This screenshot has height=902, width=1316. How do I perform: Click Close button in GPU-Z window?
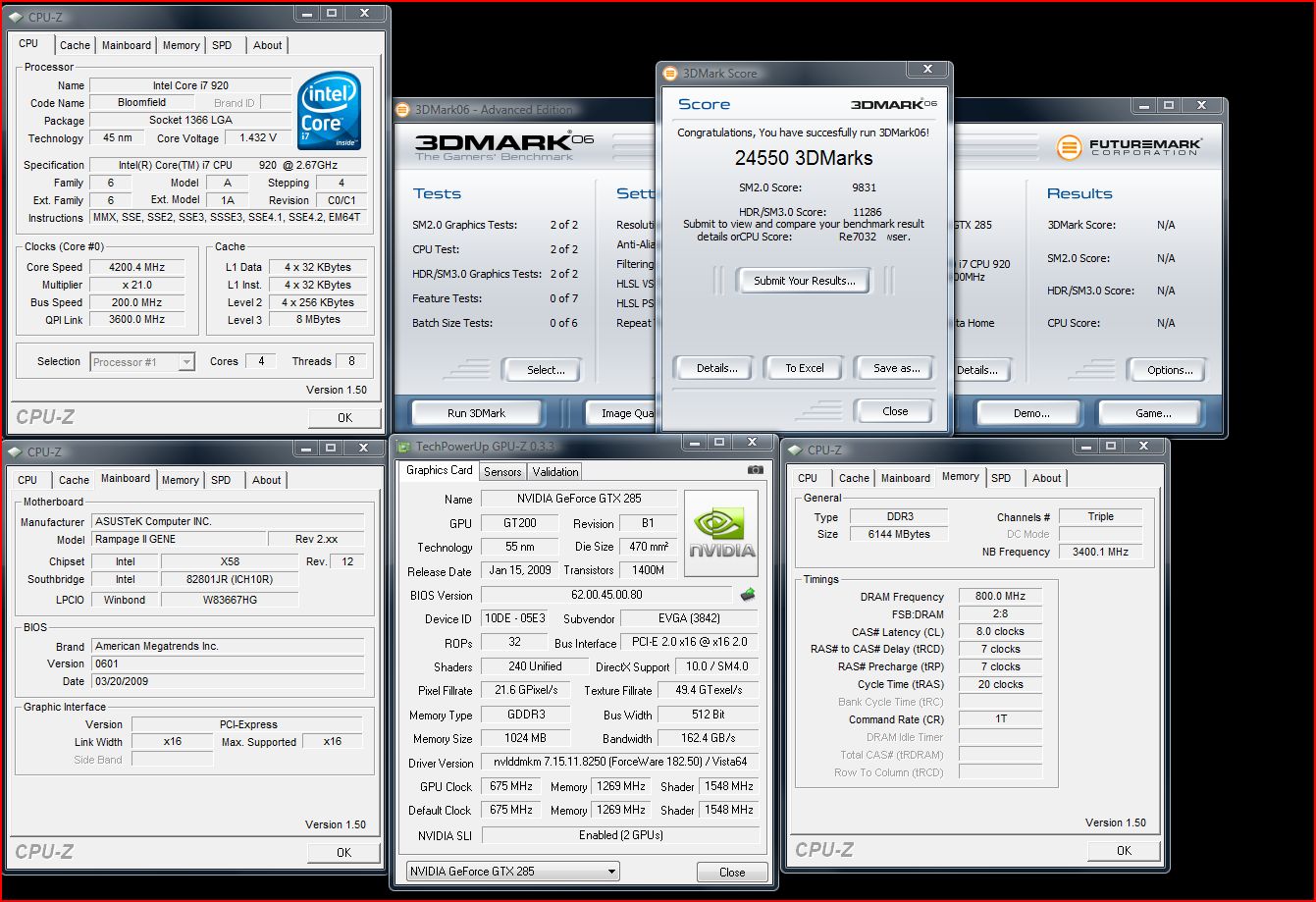(732, 872)
